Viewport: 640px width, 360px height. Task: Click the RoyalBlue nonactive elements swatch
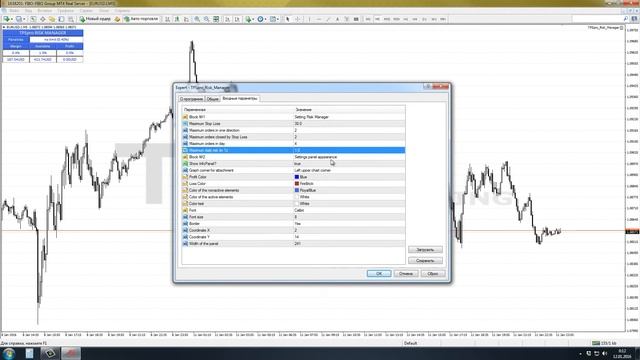pos(297,190)
